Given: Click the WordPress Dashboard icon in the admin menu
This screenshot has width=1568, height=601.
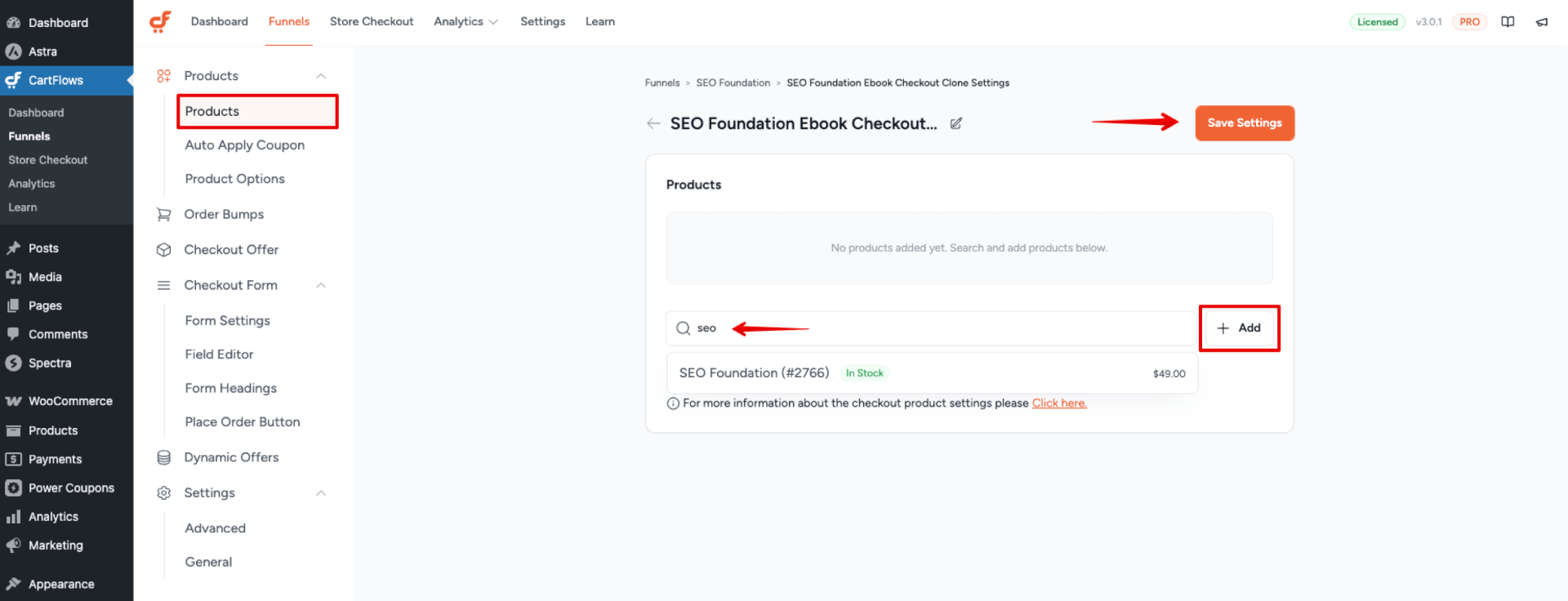Looking at the screenshot, I should pos(14,23).
